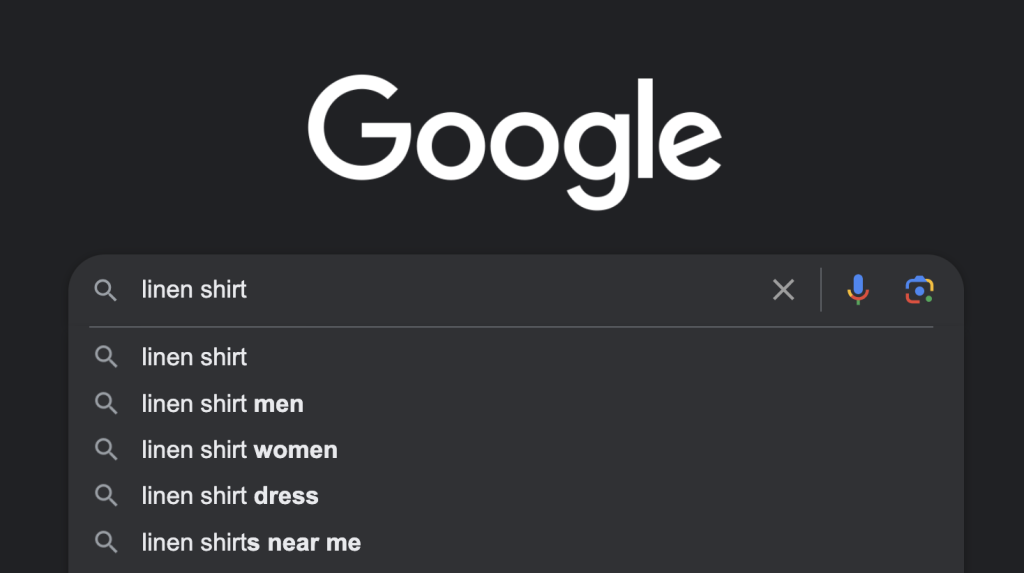Screen dimensions: 1024x573
Task: Pick the 'linen shirt women' suggestion
Action: (x=516, y=450)
